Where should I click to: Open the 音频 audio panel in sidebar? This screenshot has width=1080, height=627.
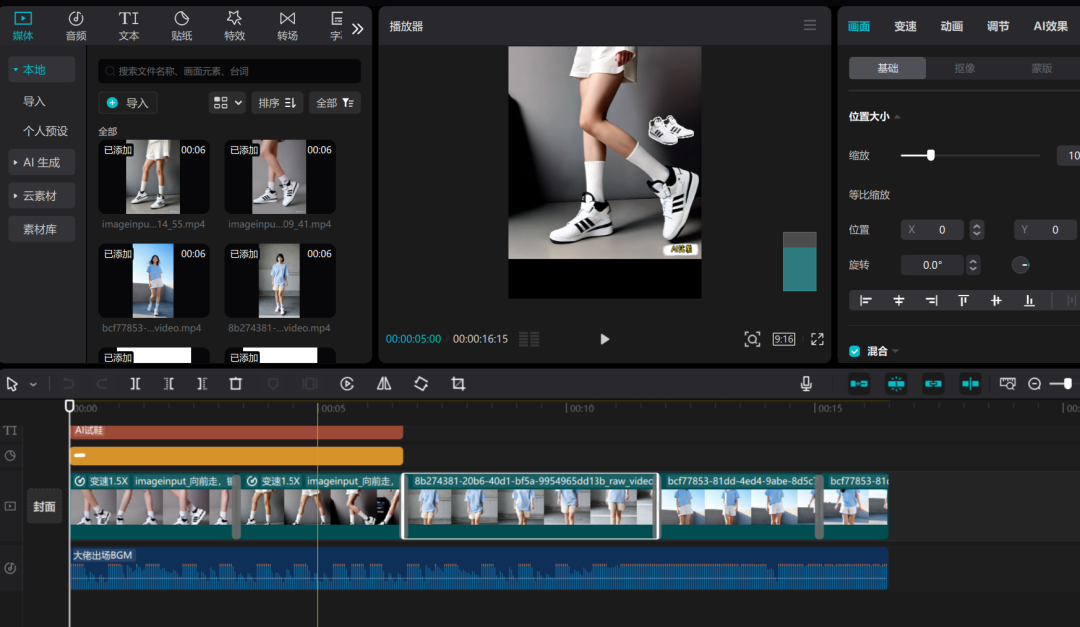pyautogui.click(x=75, y=25)
